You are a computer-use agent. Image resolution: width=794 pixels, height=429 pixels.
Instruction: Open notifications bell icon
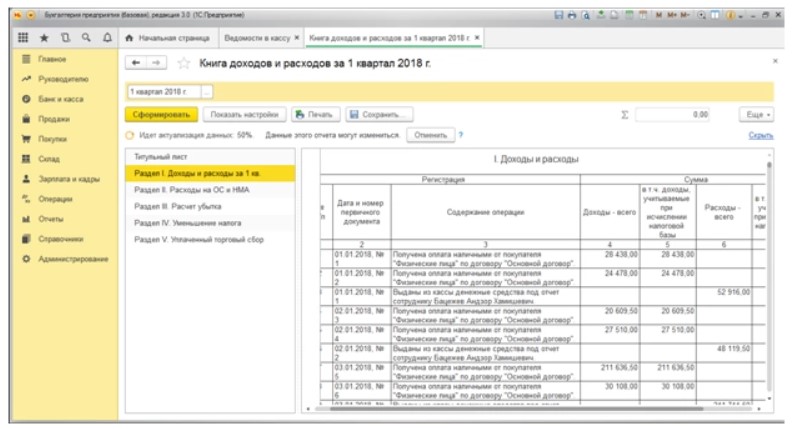[x=107, y=38]
